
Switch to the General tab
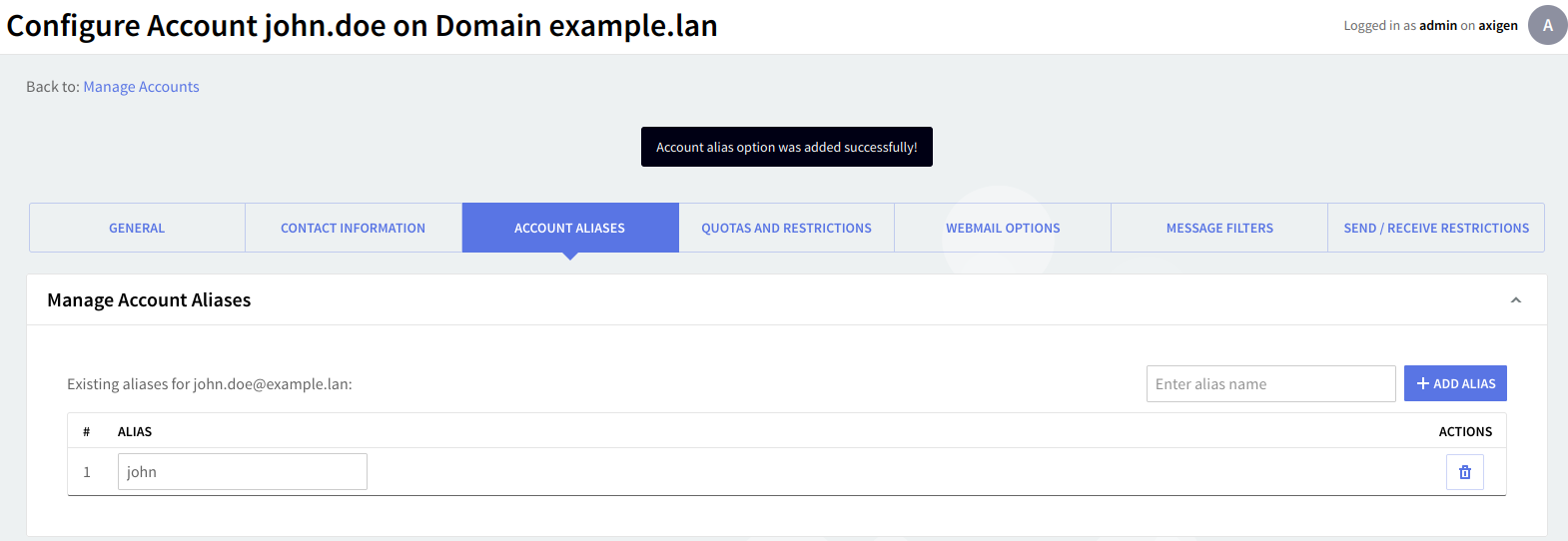[137, 228]
